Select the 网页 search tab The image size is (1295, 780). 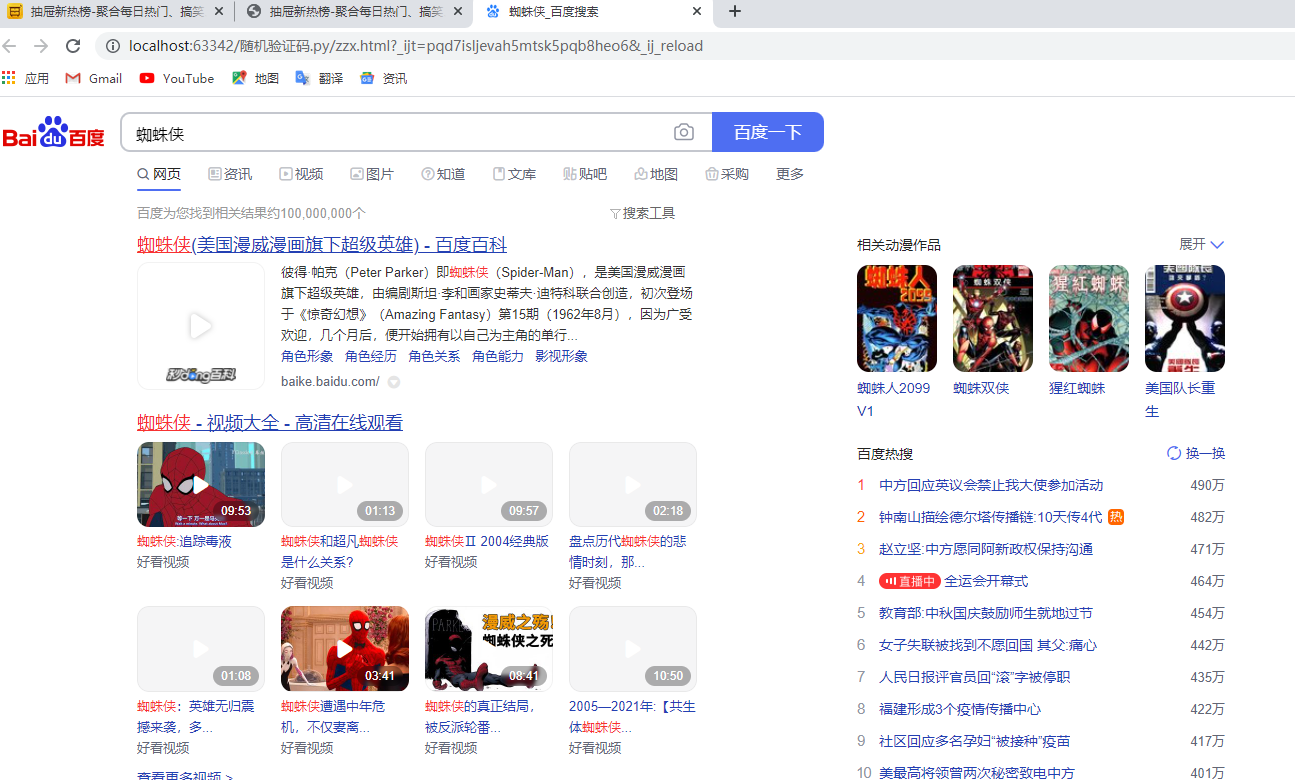coord(159,174)
